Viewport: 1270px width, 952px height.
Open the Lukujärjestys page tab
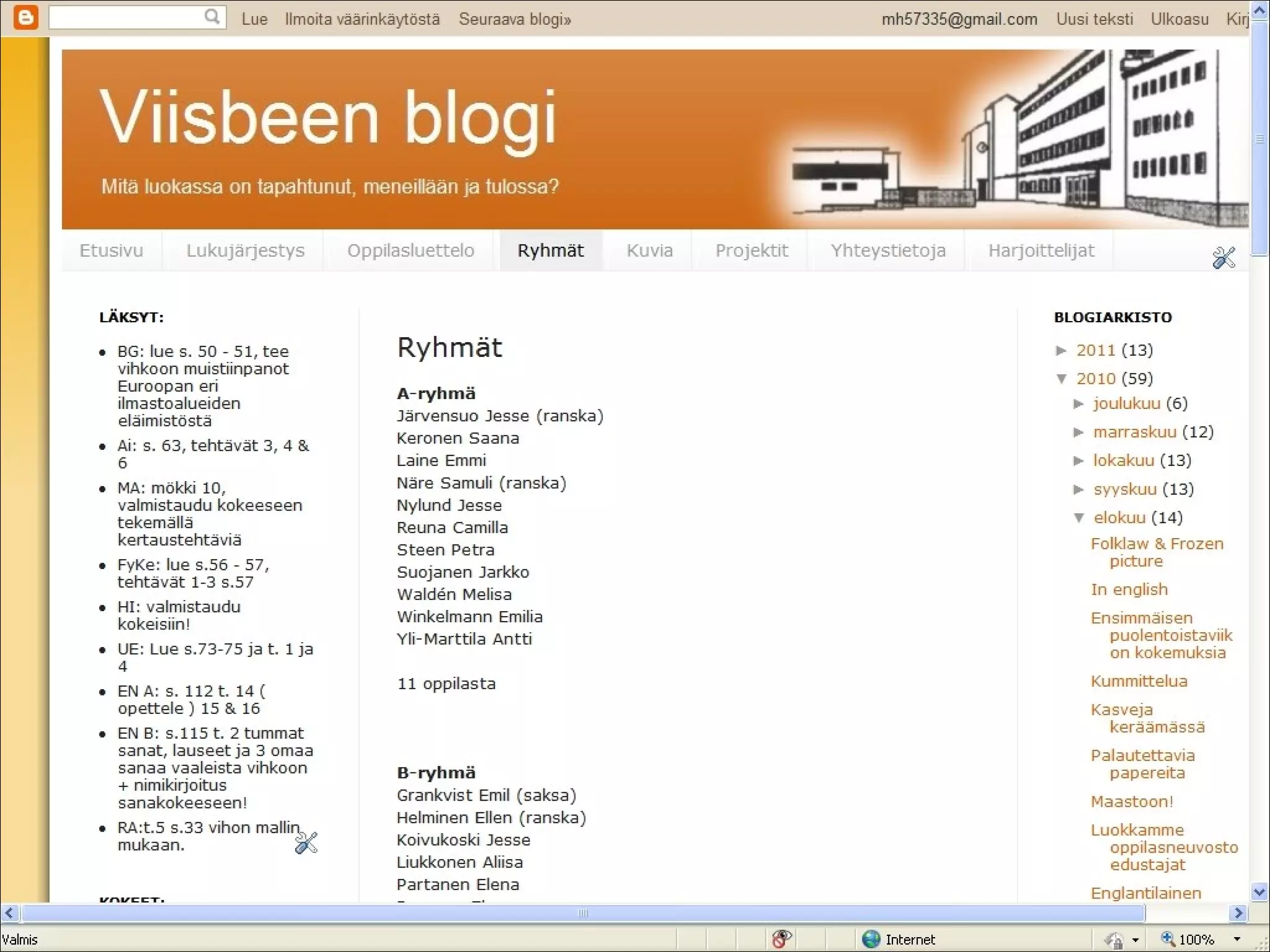(x=245, y=250)
